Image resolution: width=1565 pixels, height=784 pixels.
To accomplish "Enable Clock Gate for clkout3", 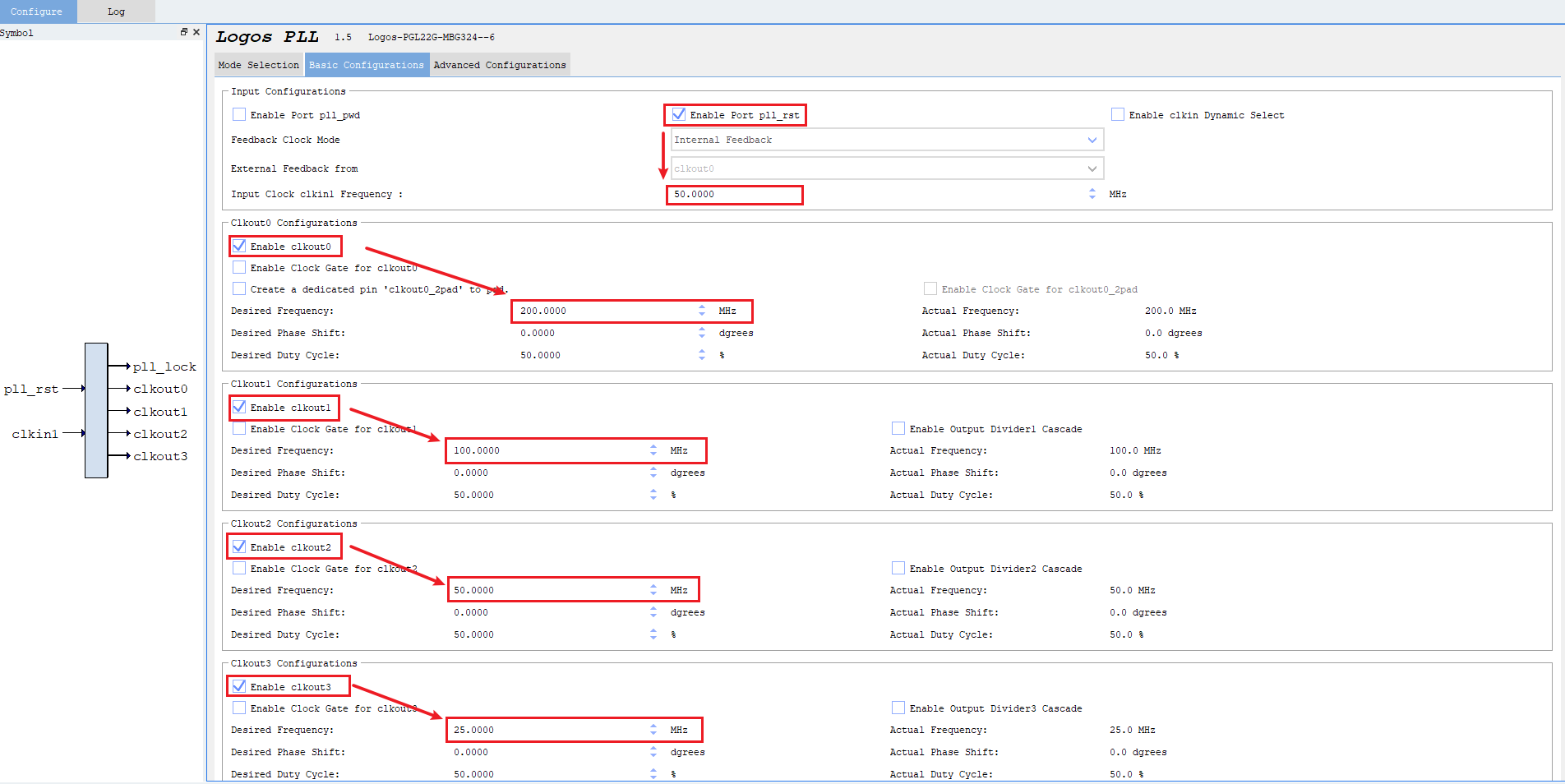I will tap(239, 708).
